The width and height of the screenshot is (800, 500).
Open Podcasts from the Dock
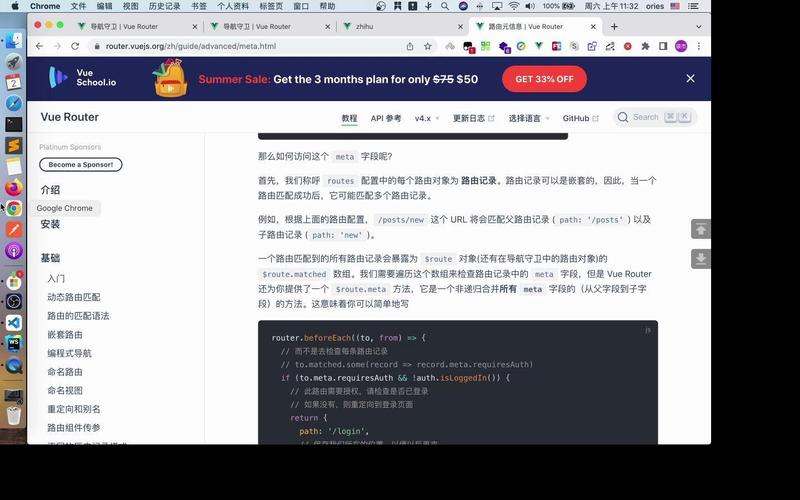click(14, 251)
